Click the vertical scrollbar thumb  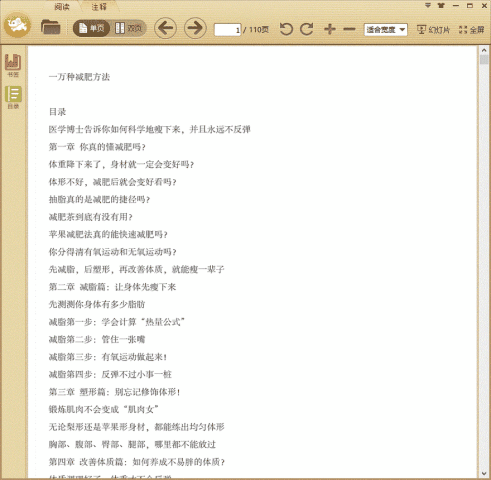484,60
